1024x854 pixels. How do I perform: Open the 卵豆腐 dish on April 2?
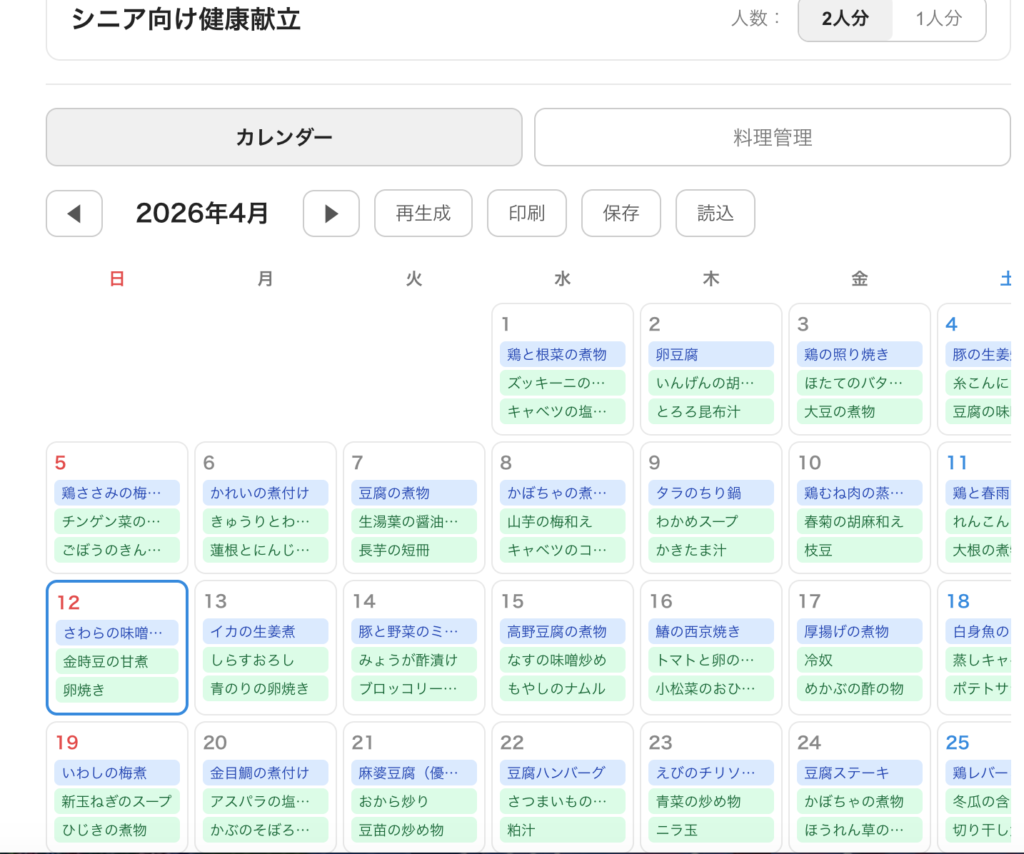711,354
